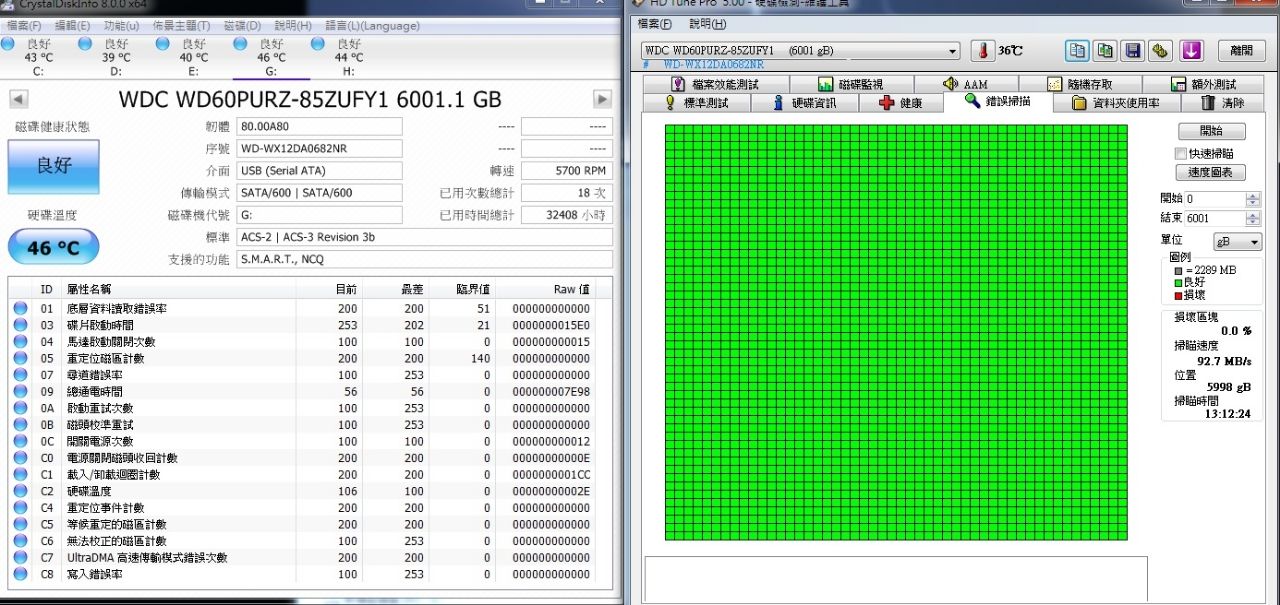This screenshot has width=1280, height=605.
Task: Open 磁碟監視 tab in HD Tune
Action: click(x=852, y=85)
